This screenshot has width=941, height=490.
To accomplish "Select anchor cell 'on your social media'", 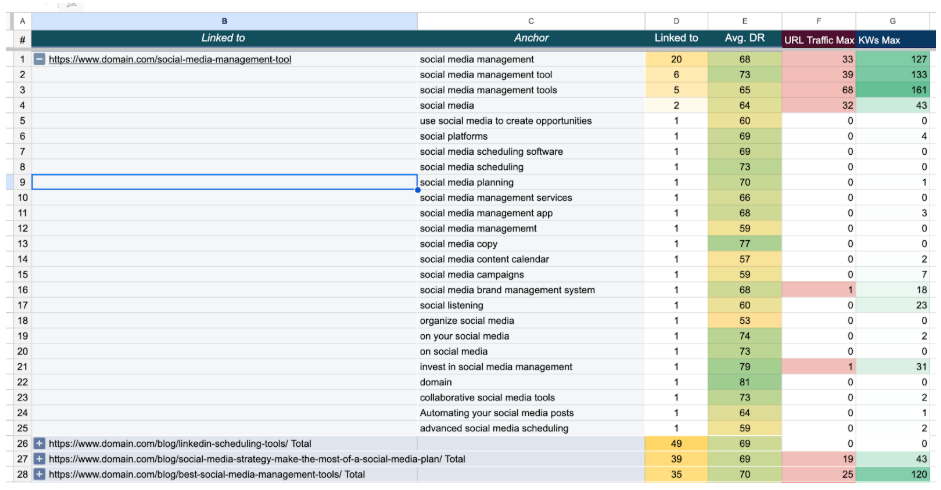I will tap(531, 336).
